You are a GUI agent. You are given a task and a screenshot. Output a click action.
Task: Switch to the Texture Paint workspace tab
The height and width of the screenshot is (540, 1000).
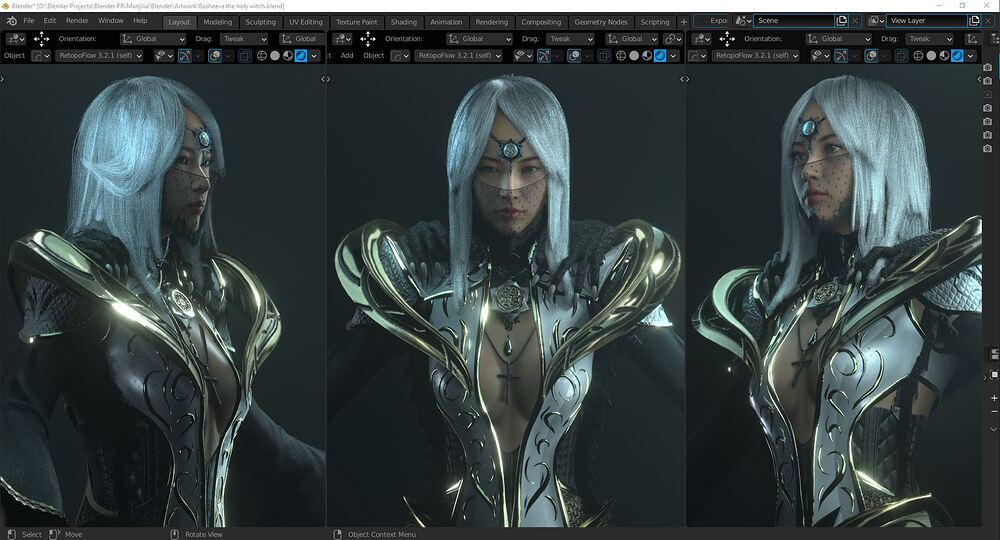357,22
